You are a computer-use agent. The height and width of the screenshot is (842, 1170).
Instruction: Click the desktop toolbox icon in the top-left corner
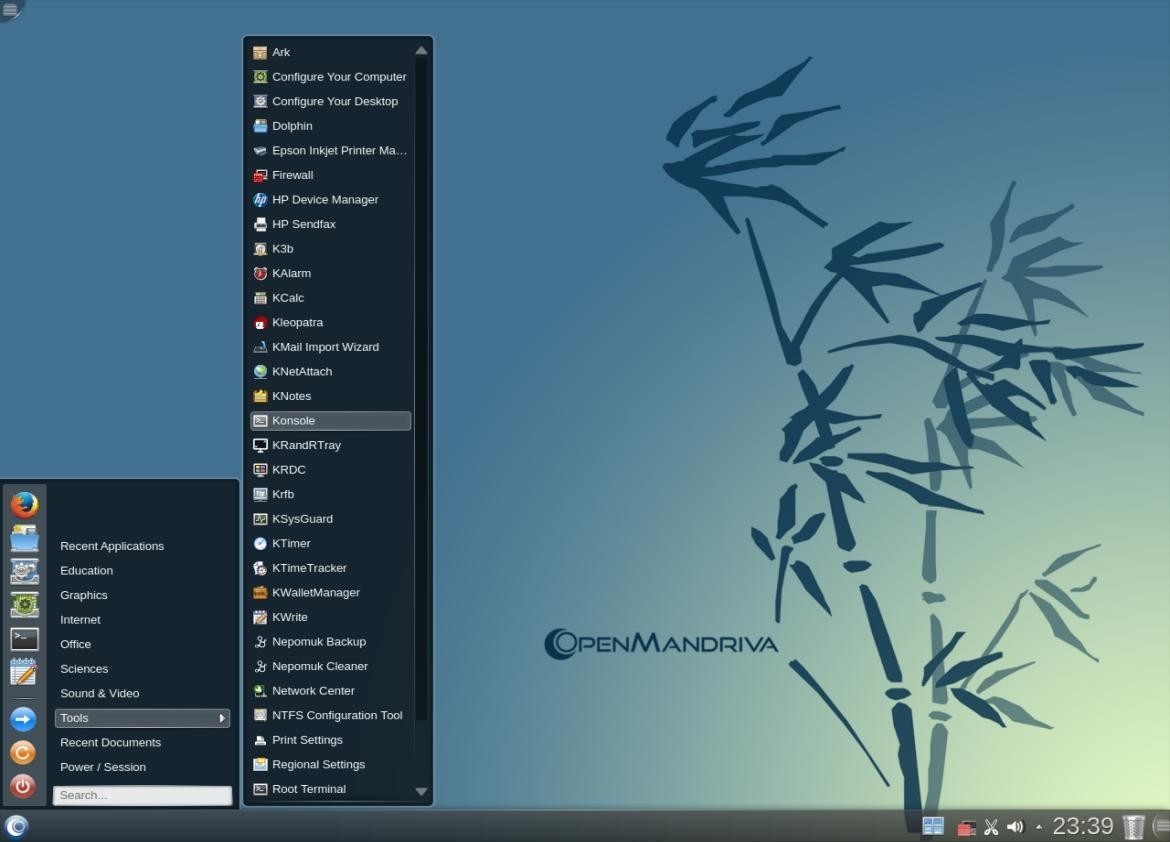(x=10, y=9)
